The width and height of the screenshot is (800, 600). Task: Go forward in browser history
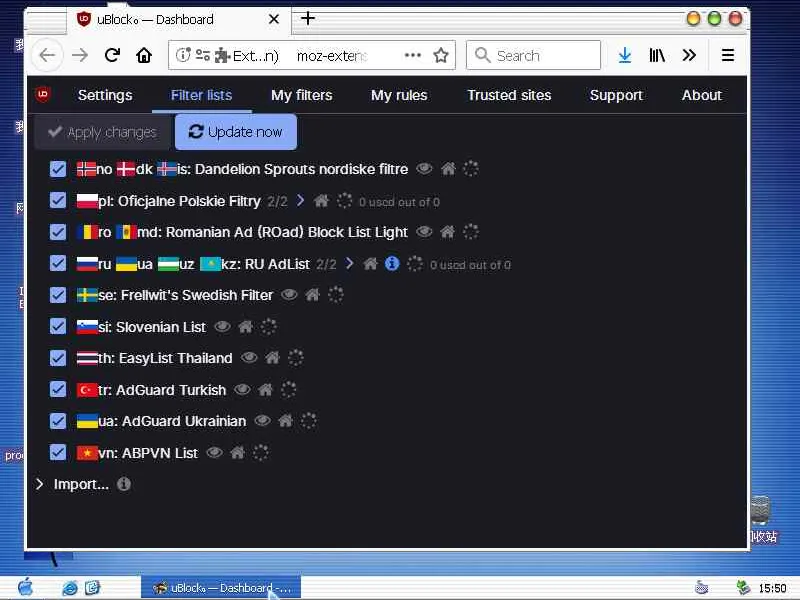tap(80, 55)
